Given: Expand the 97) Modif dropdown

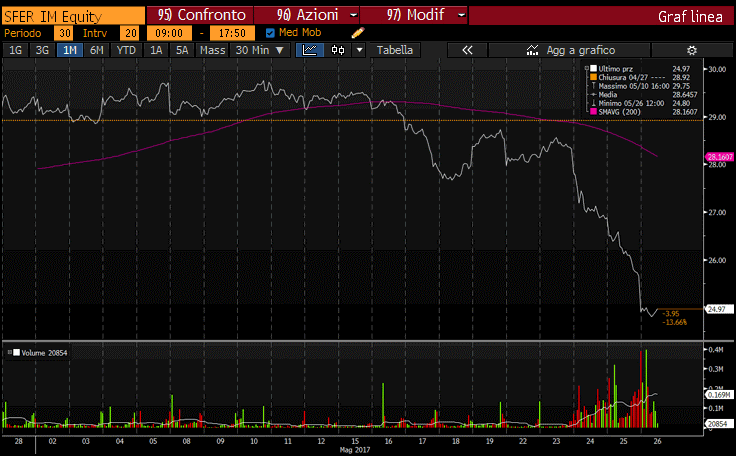Looking at the screenshot, I should click(x=460, y=16).
